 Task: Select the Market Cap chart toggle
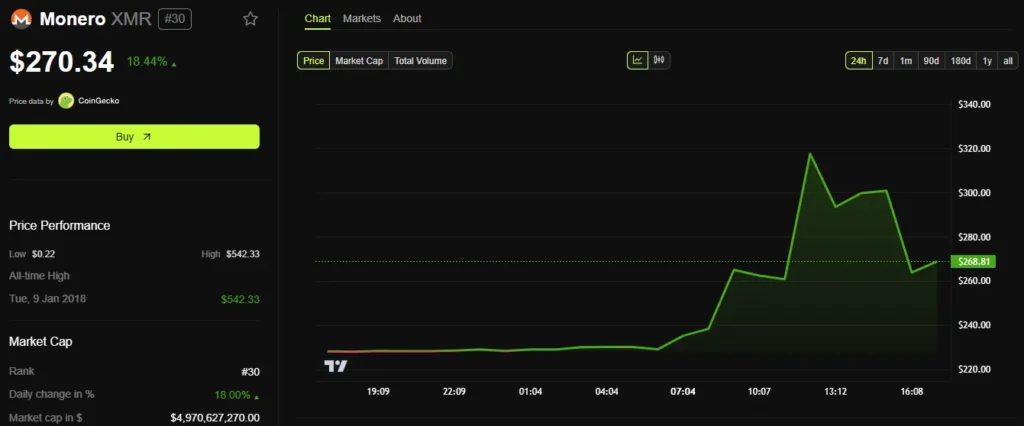(x=359, y=61)
